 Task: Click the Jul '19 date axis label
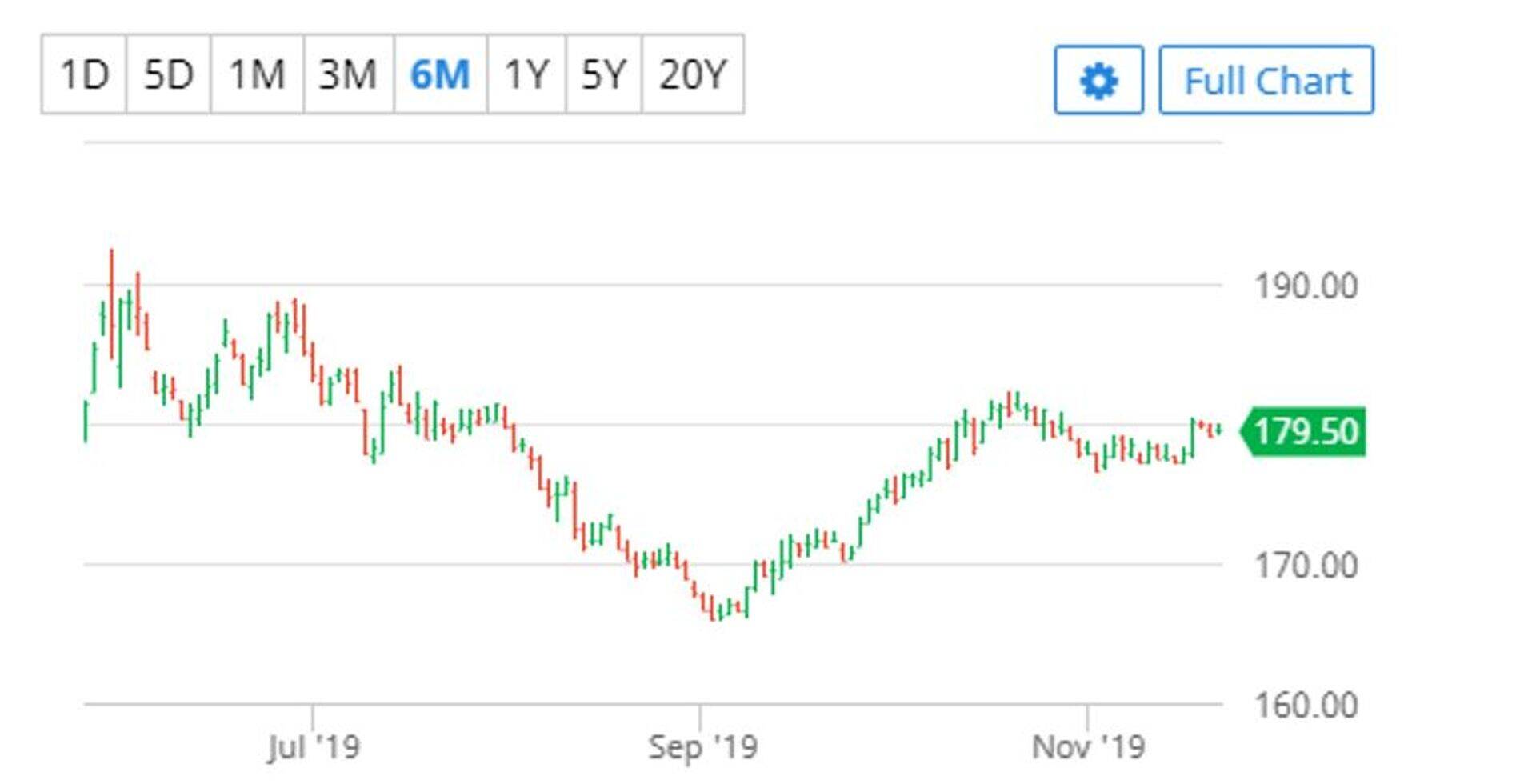click(x=313, y=747)
